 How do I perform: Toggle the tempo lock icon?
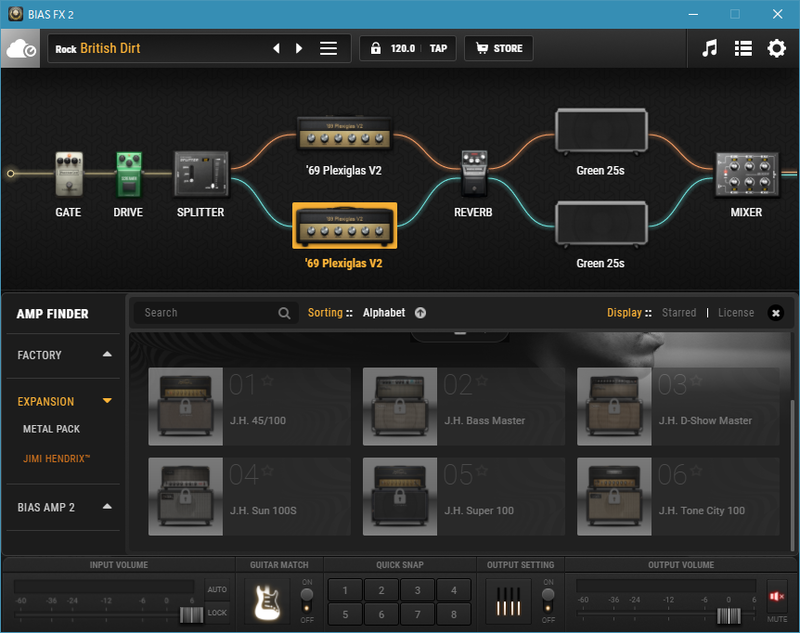coord(376,48)
